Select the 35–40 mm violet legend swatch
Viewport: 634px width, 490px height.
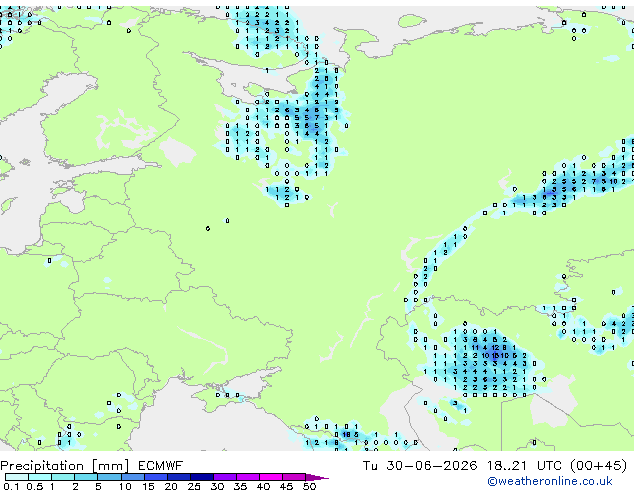click(x=248, y=477)
